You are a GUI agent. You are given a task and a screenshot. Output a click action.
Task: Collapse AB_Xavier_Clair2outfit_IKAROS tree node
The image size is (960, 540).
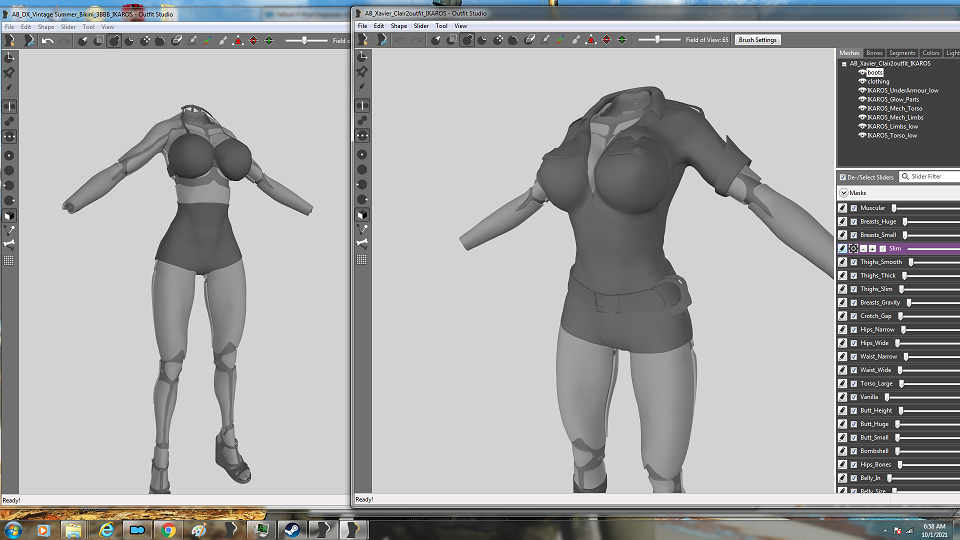(844, 64)
